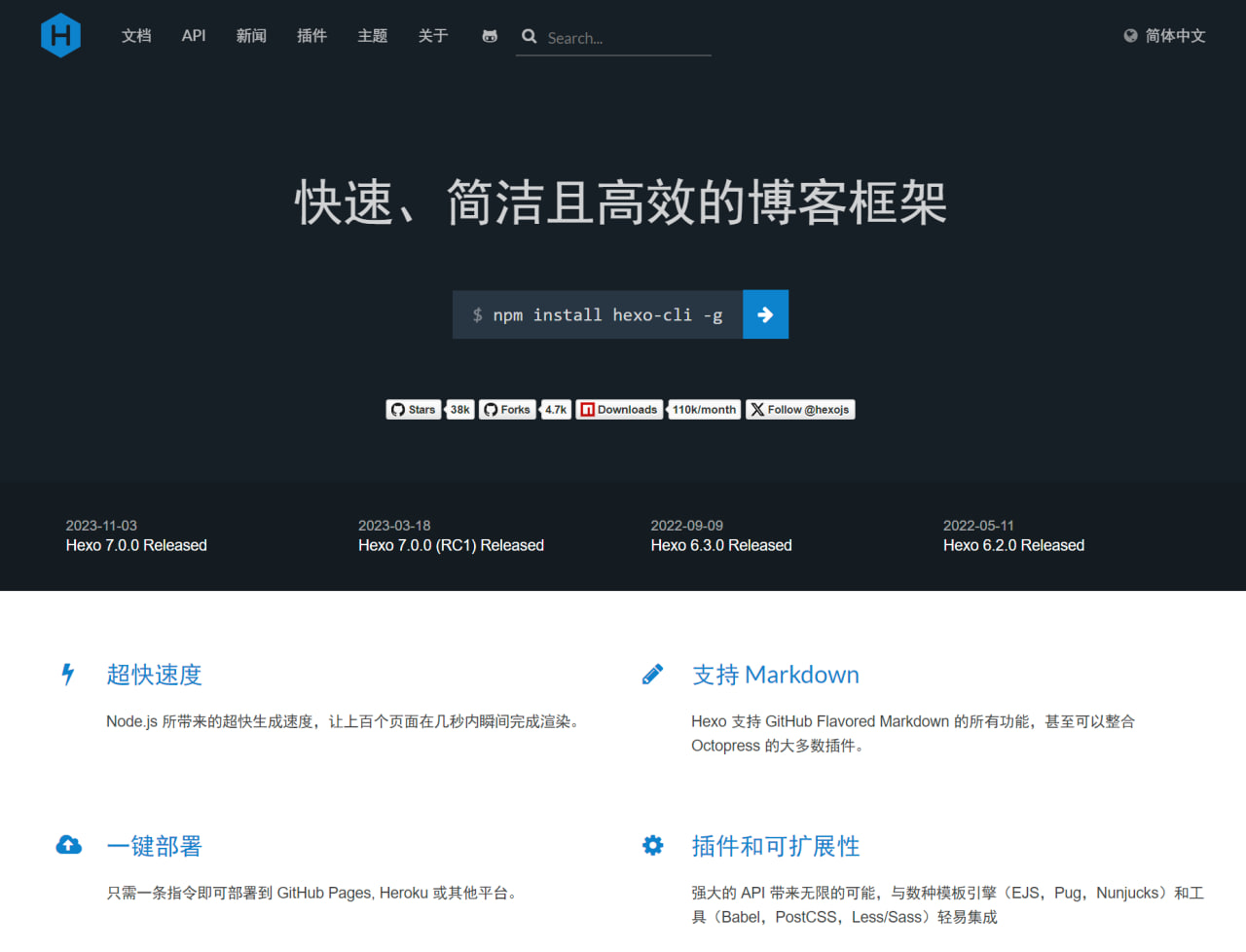This screenshot has height=952, width=1246.
Task: Open Hexo 7.0.0 (RC1) Released news
Action: (451, 545)
